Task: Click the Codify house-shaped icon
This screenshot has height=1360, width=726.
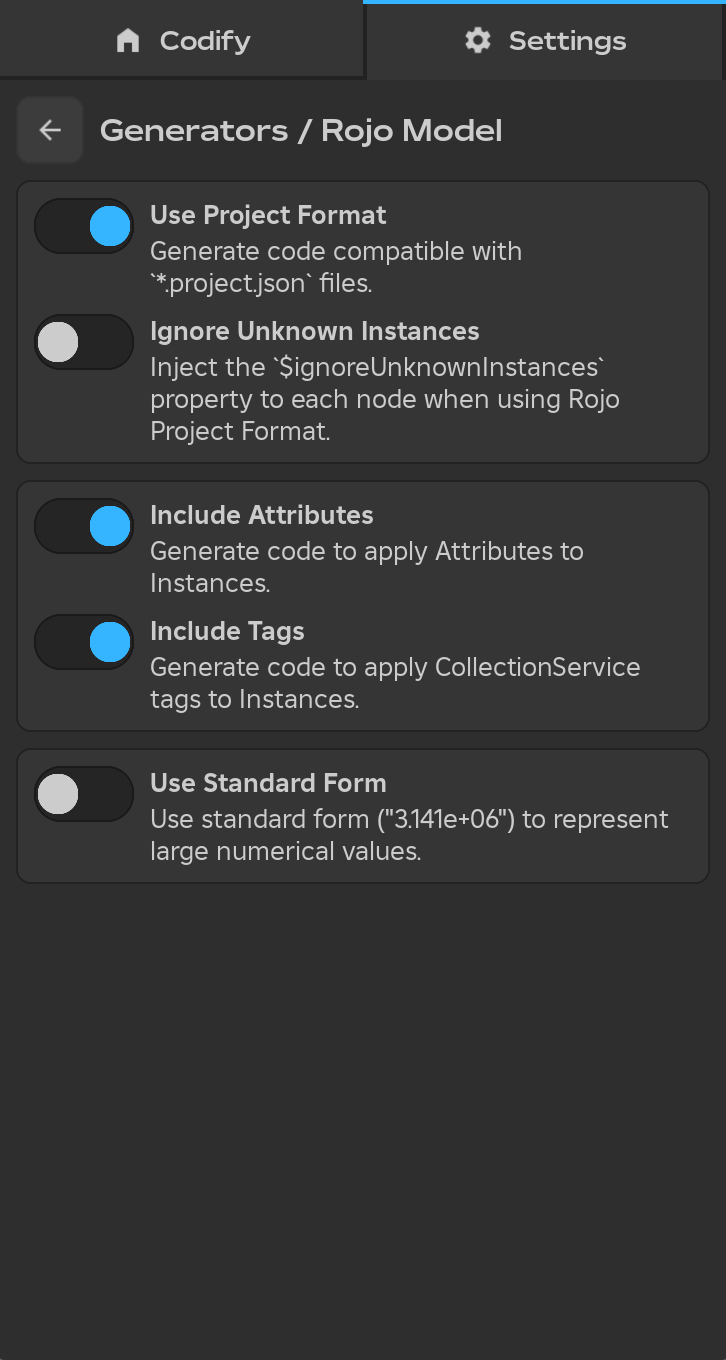Action: coord(128,40)
